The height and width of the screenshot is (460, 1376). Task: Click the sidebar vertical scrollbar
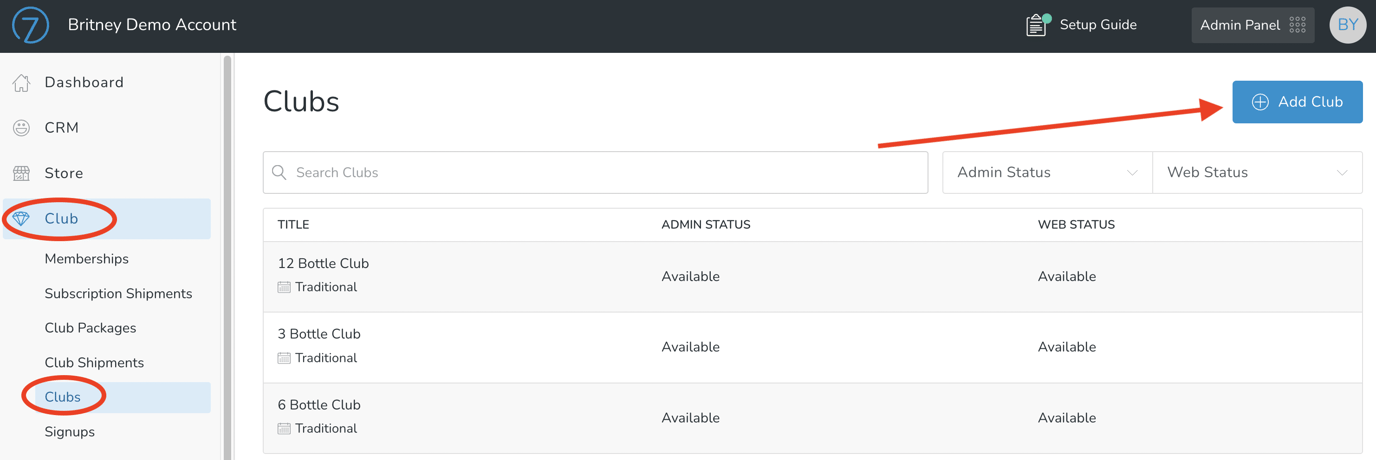[228, 250]
